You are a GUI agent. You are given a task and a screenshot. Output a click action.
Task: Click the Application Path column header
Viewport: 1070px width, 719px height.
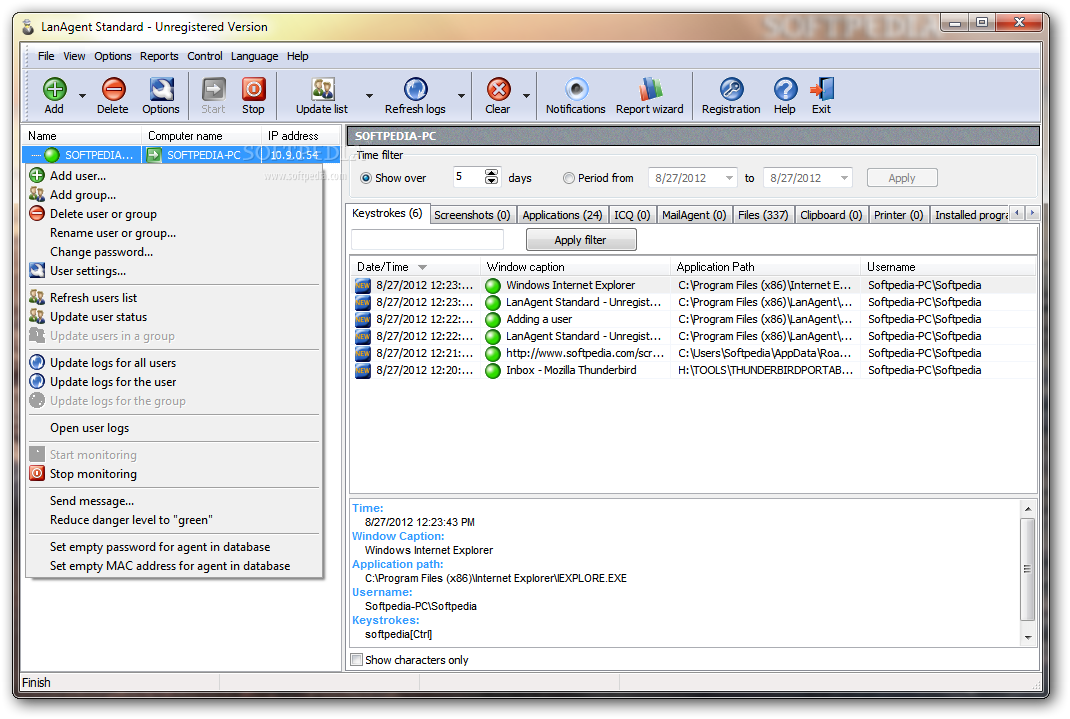[x=765, y=267]
